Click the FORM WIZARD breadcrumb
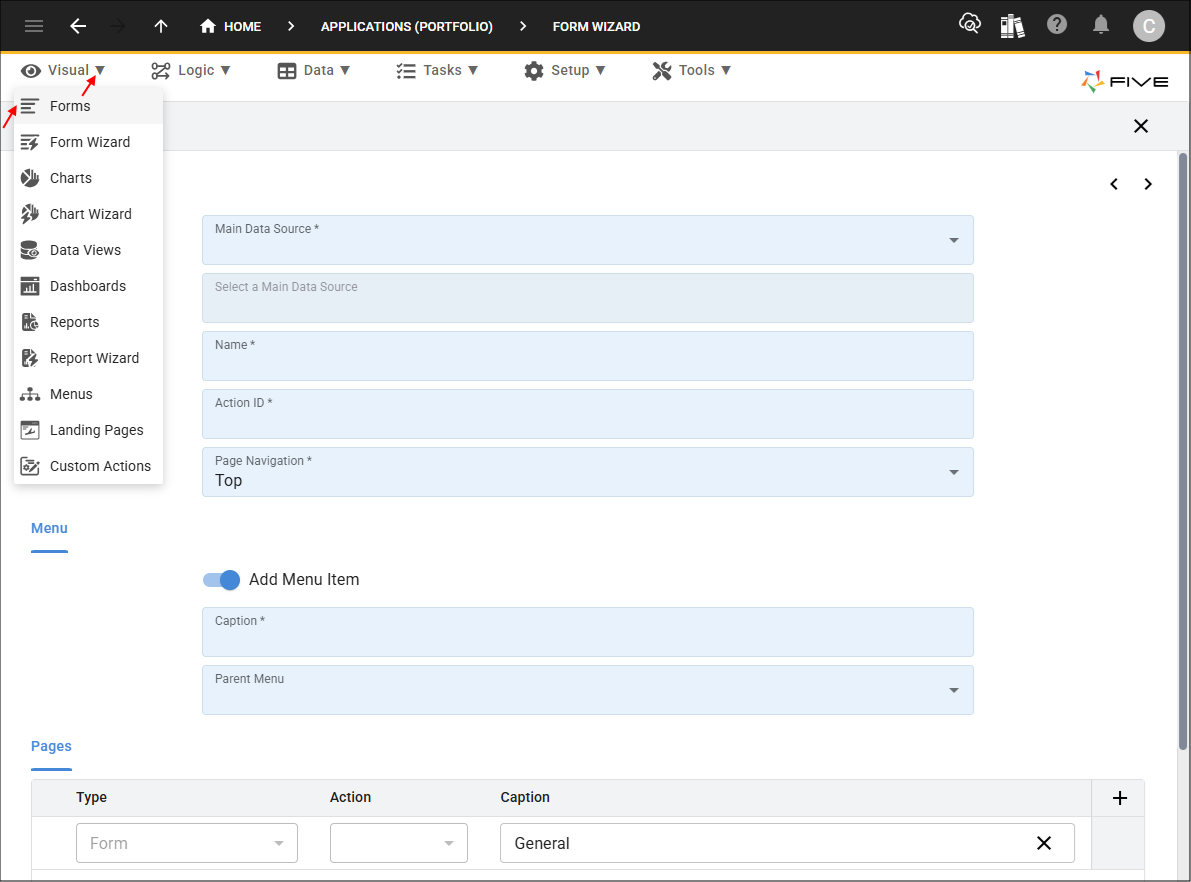This screenshot has width=1191, height=882. 596,27
